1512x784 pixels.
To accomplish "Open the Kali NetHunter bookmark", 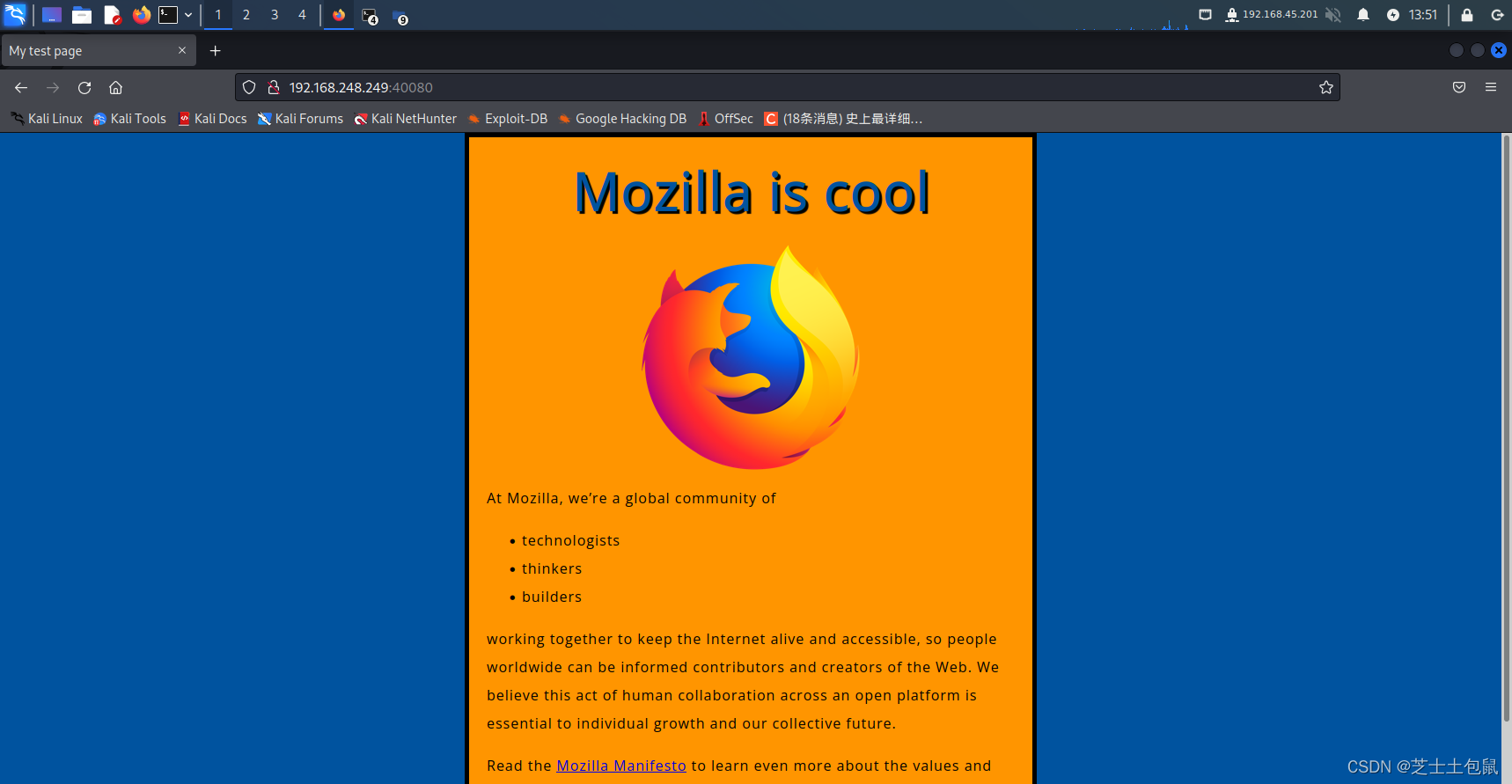I will (x=405, y=119).
